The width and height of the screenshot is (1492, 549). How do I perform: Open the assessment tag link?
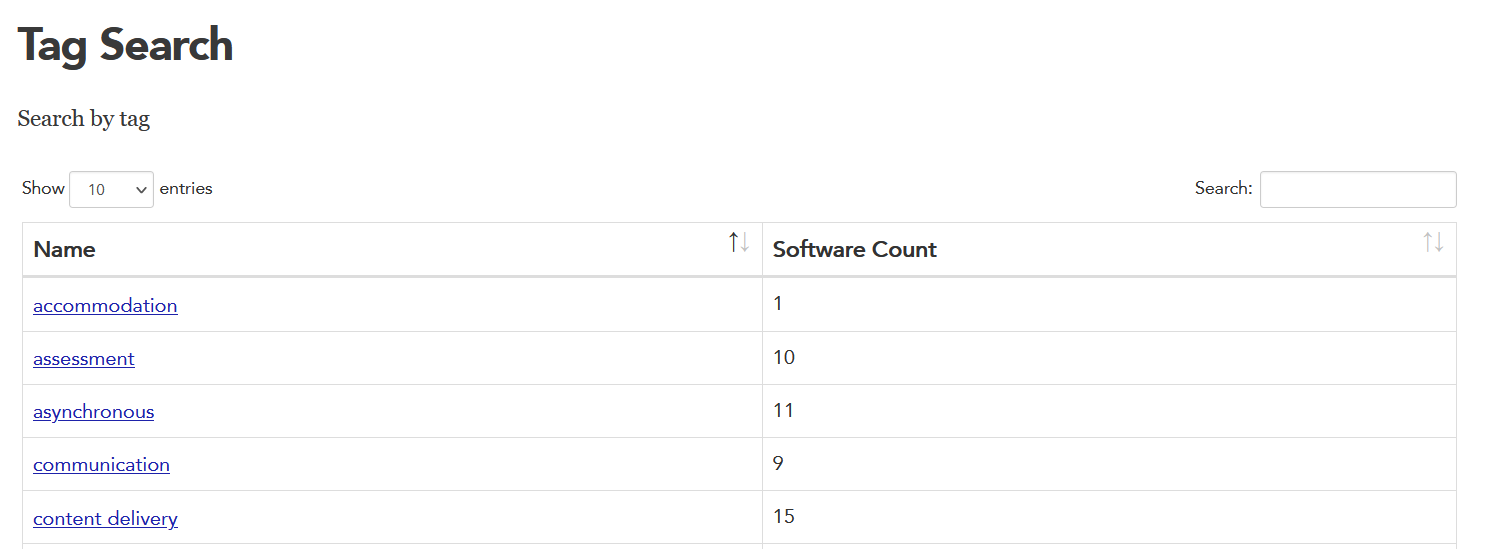84,359
